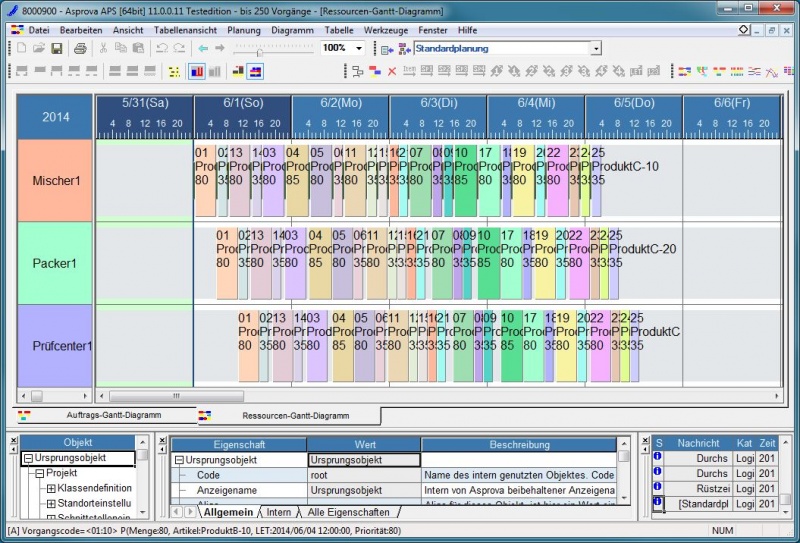Screen dimensions: 800x543
Task: Switch to the Auftrags-Gantt-Diagramm tab
Action: click(x=112, y=414)
